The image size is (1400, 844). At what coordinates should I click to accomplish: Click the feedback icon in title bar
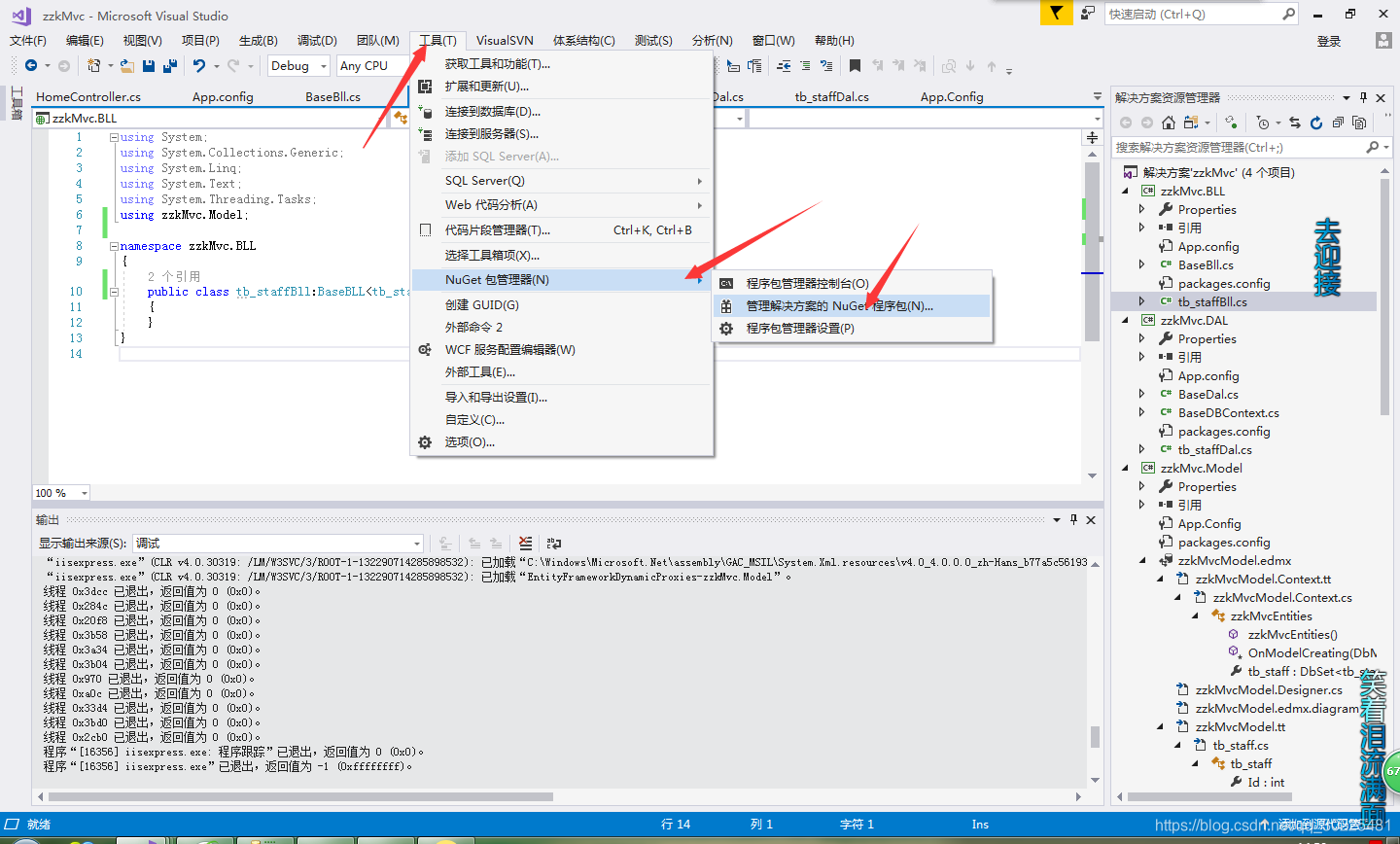[x=1088, y=13]
